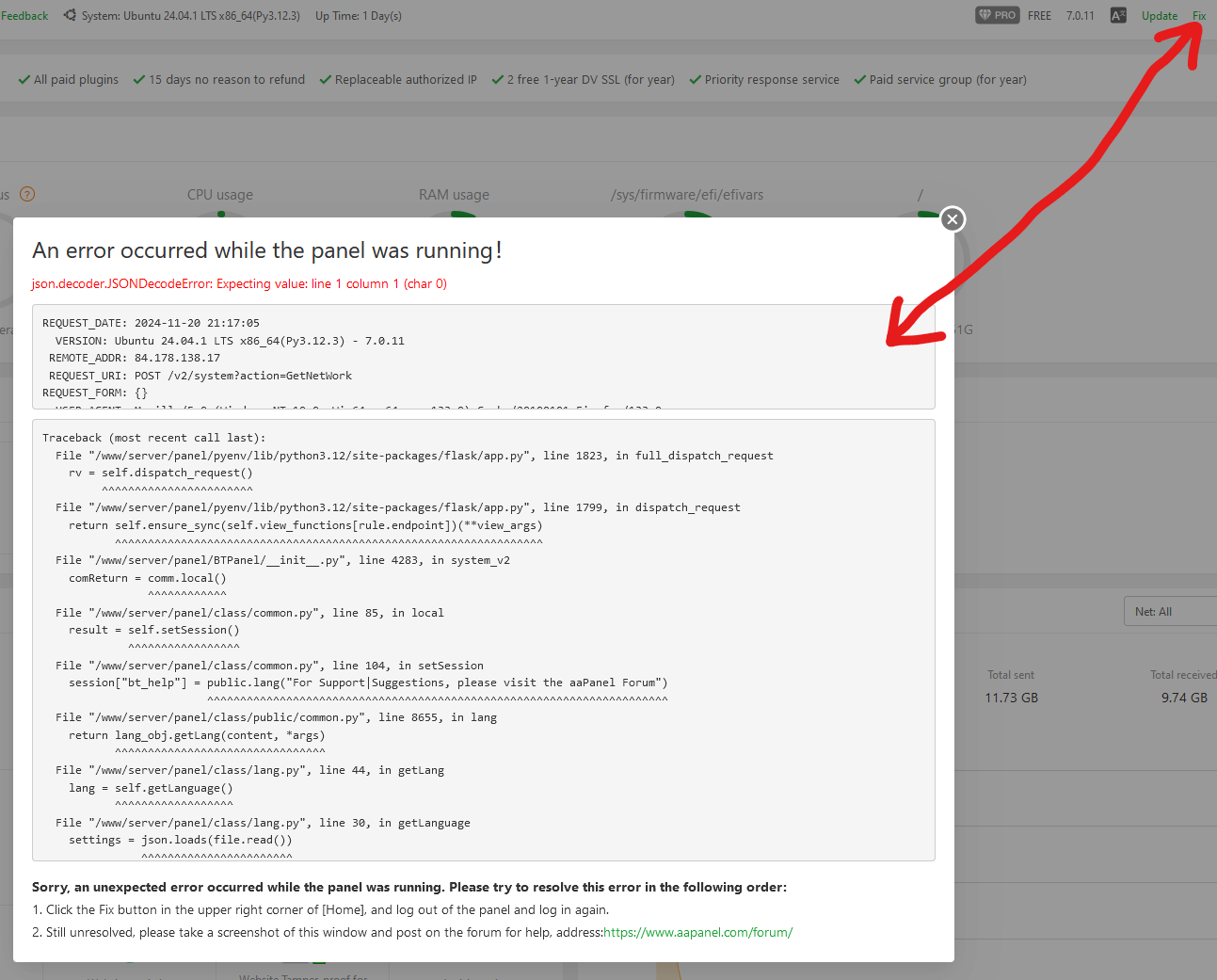
Task: Open the Net: All dropdown
Action: pos(1170,611)
